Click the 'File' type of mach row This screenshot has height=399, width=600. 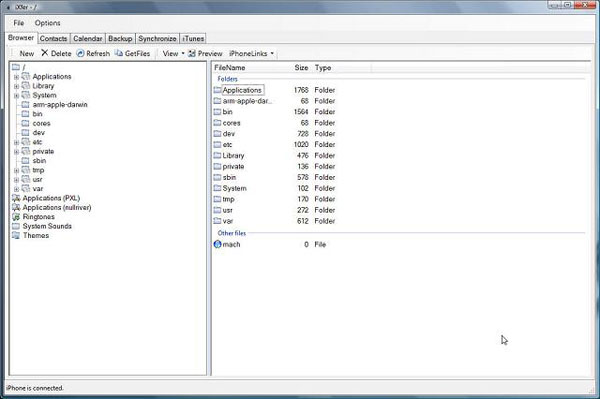tap(320, 244)
